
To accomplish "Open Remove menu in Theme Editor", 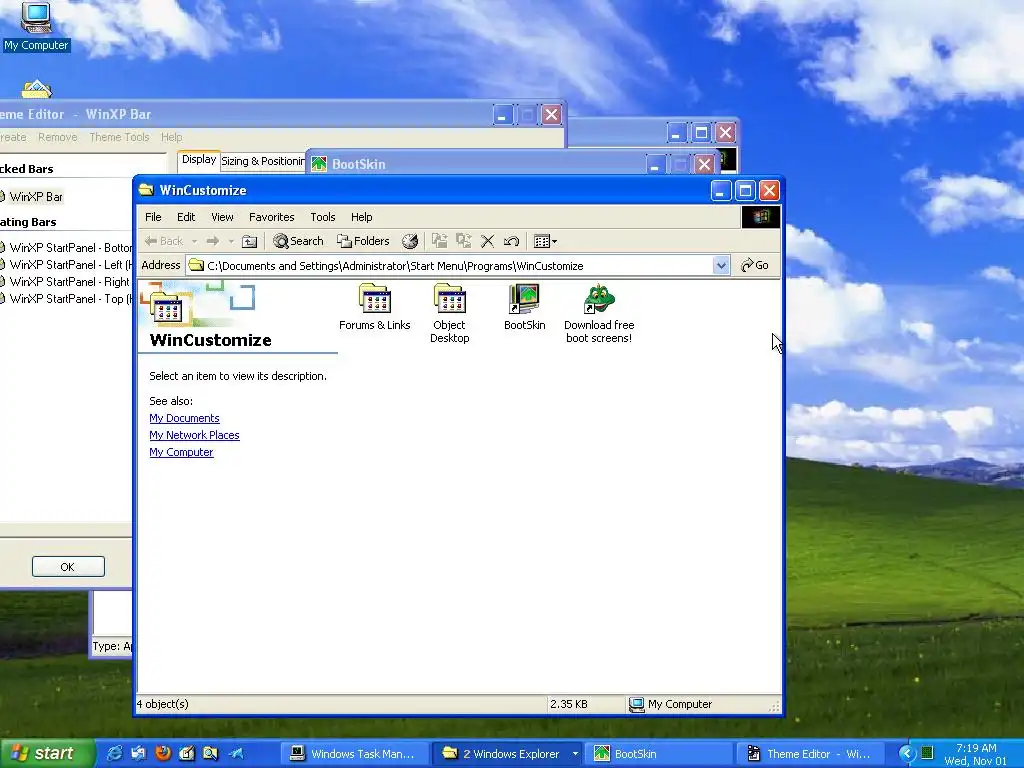I will point(57,137).
